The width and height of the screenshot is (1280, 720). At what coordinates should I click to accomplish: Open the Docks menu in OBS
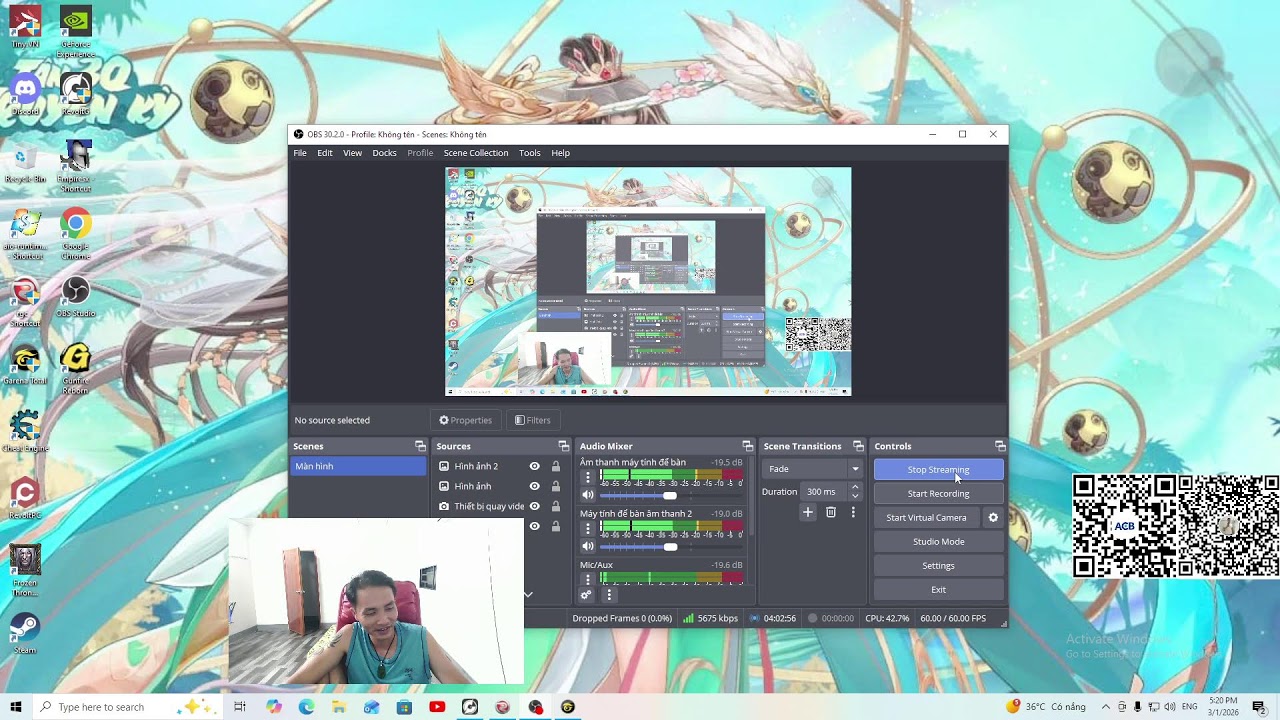click(385, 153)
